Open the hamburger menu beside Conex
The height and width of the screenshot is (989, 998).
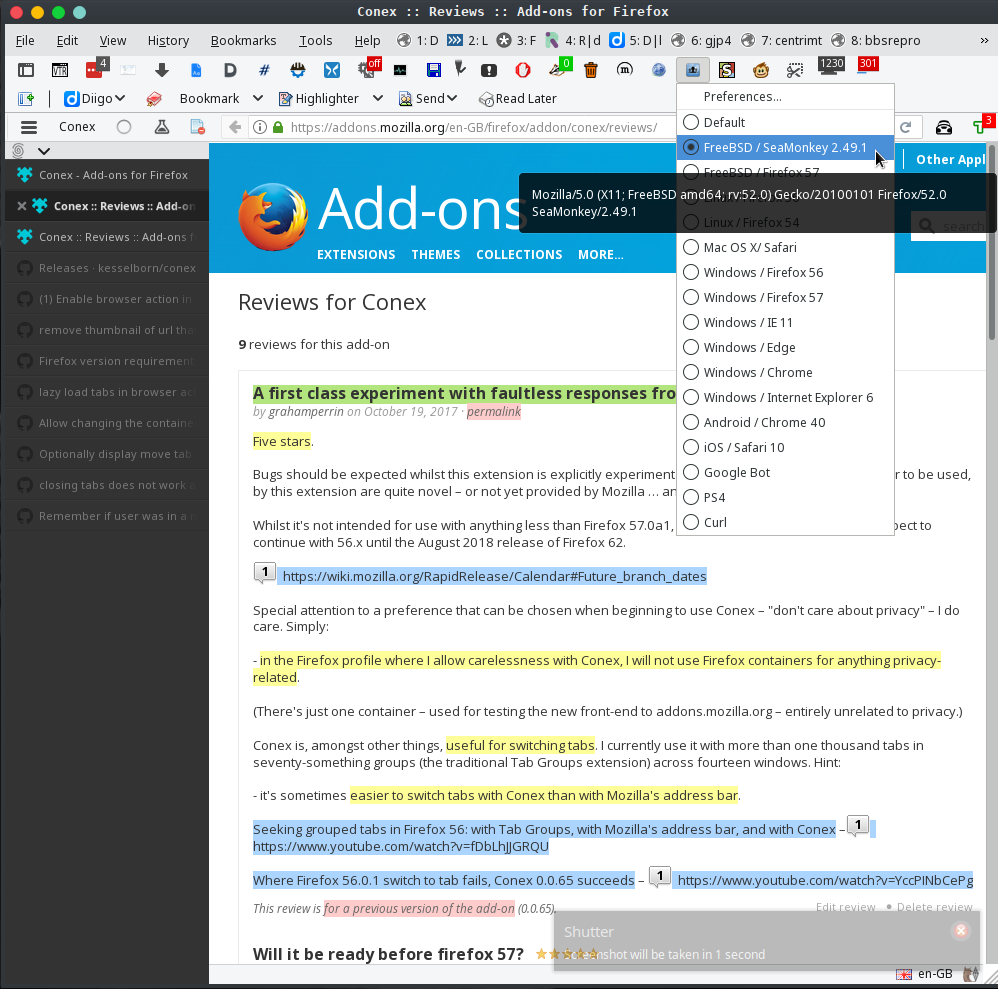point(29,127)
